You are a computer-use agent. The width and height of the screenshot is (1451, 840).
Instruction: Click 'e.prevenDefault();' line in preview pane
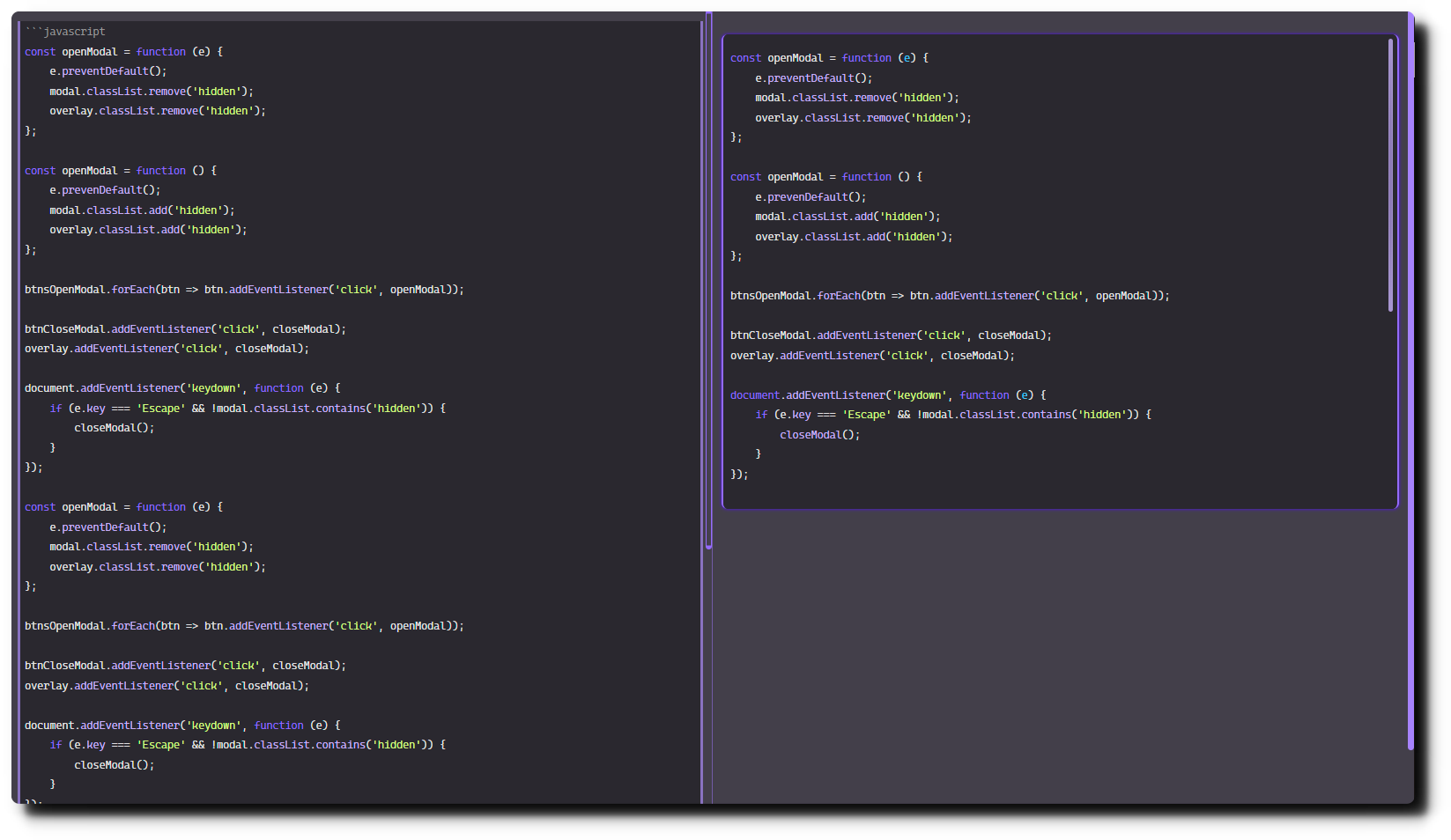click(811, 197)
